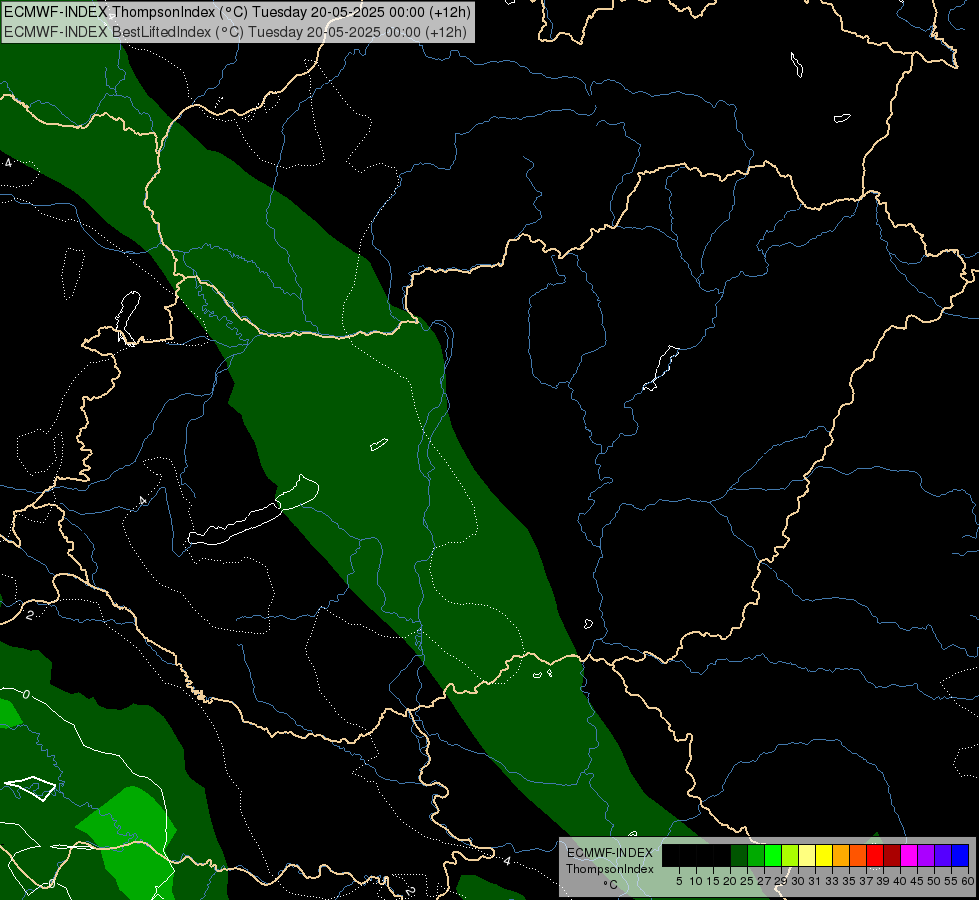Click the black swatch between 15 and 20
The width and height of the screenshot is (979, 900).
(722, 855)
